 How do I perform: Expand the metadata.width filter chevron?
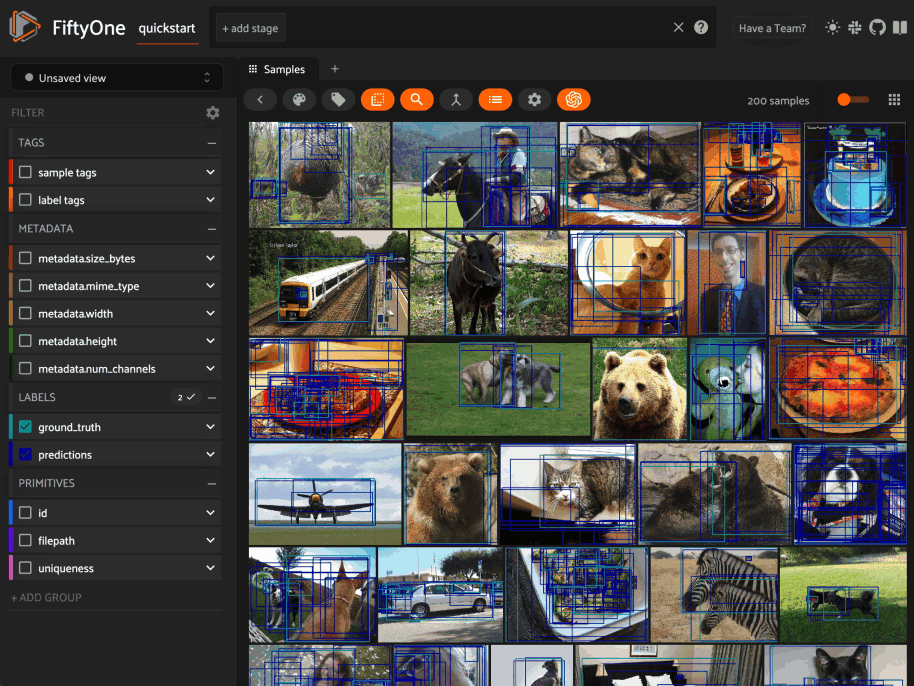coord(210,313)
